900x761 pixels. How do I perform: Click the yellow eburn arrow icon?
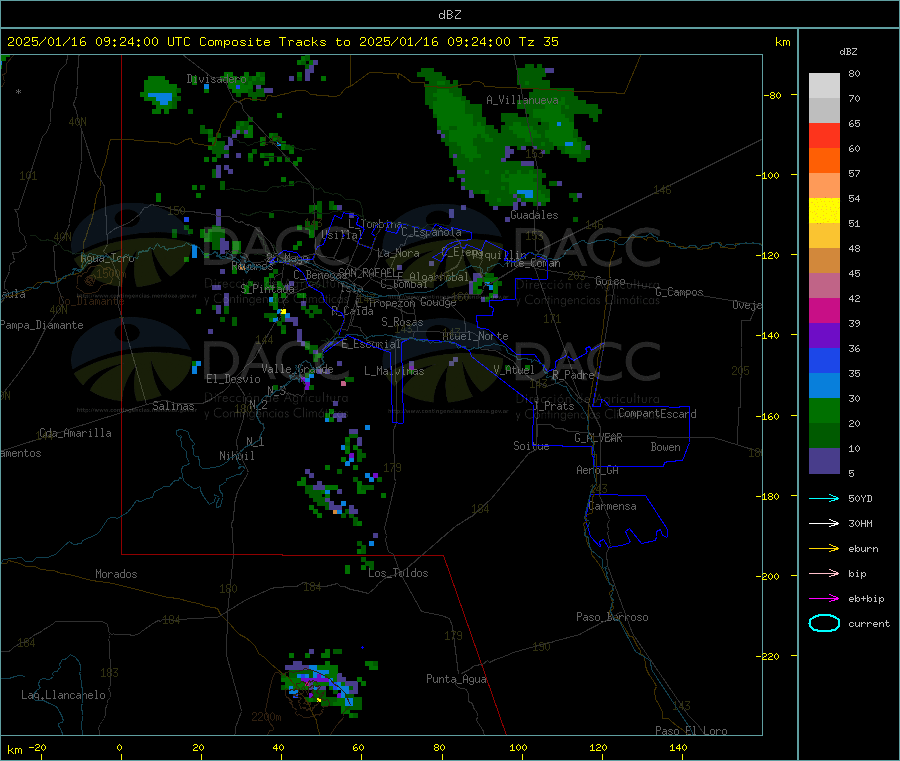824,549
